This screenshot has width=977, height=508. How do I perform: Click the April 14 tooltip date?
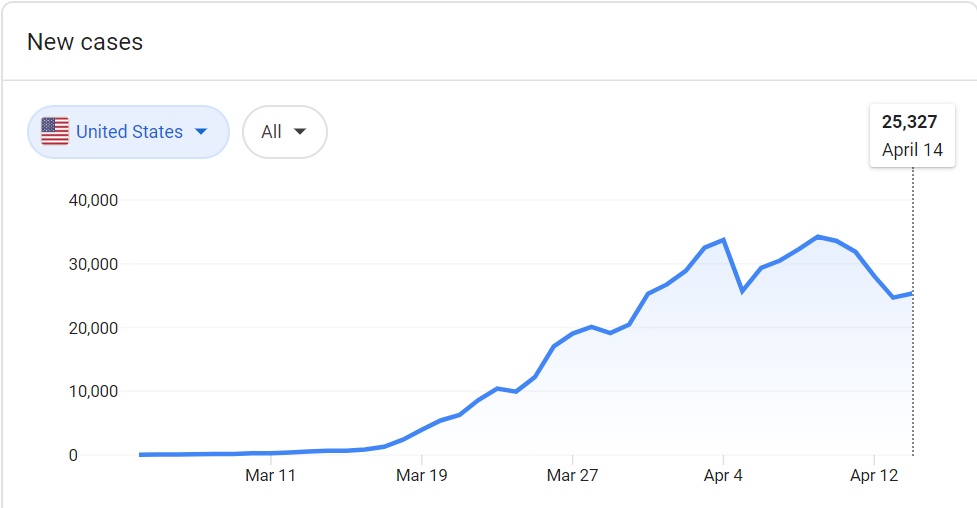pyautogui.click(x=912, y=151)
